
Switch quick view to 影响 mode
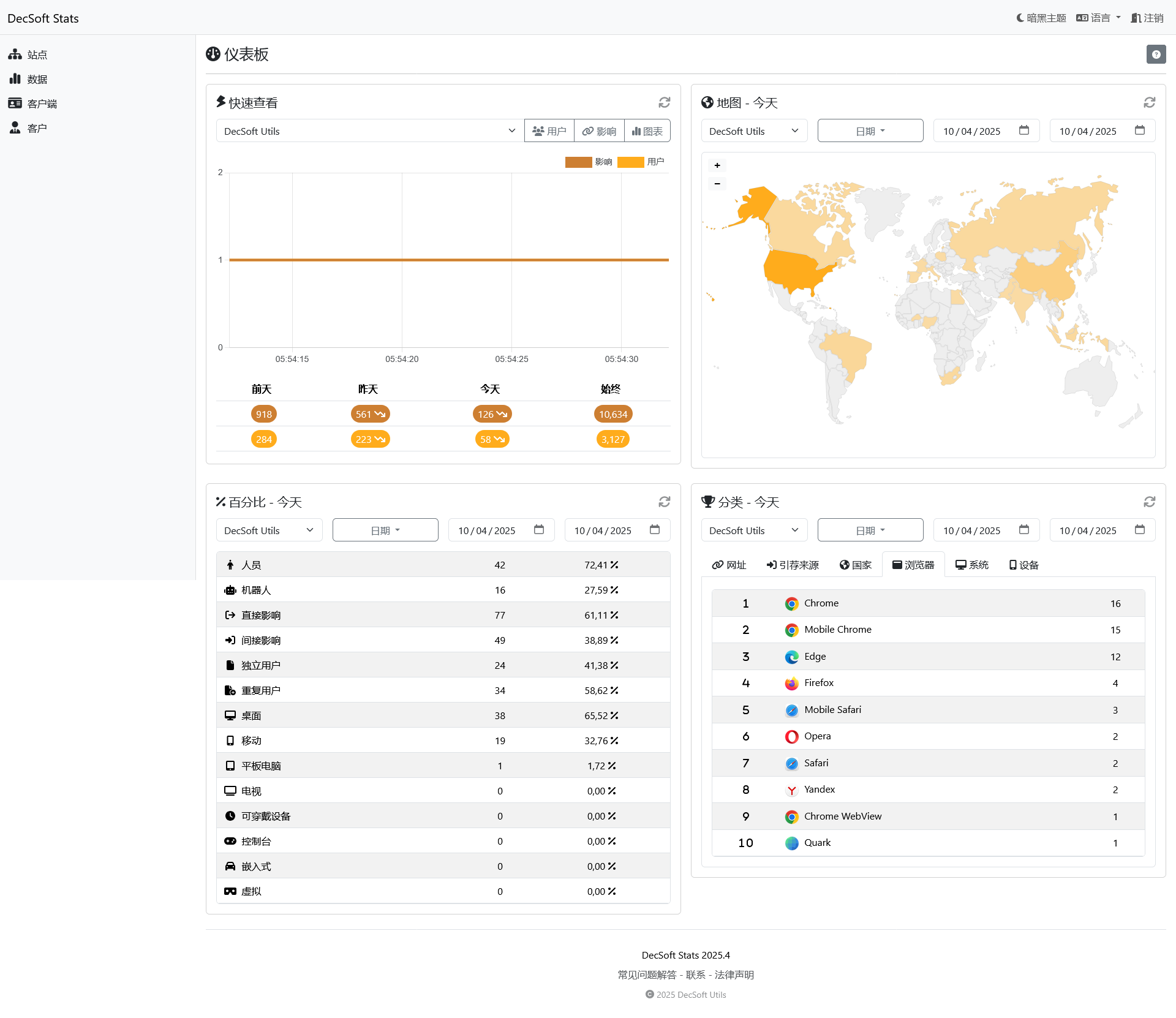click(x=599, y=130)
